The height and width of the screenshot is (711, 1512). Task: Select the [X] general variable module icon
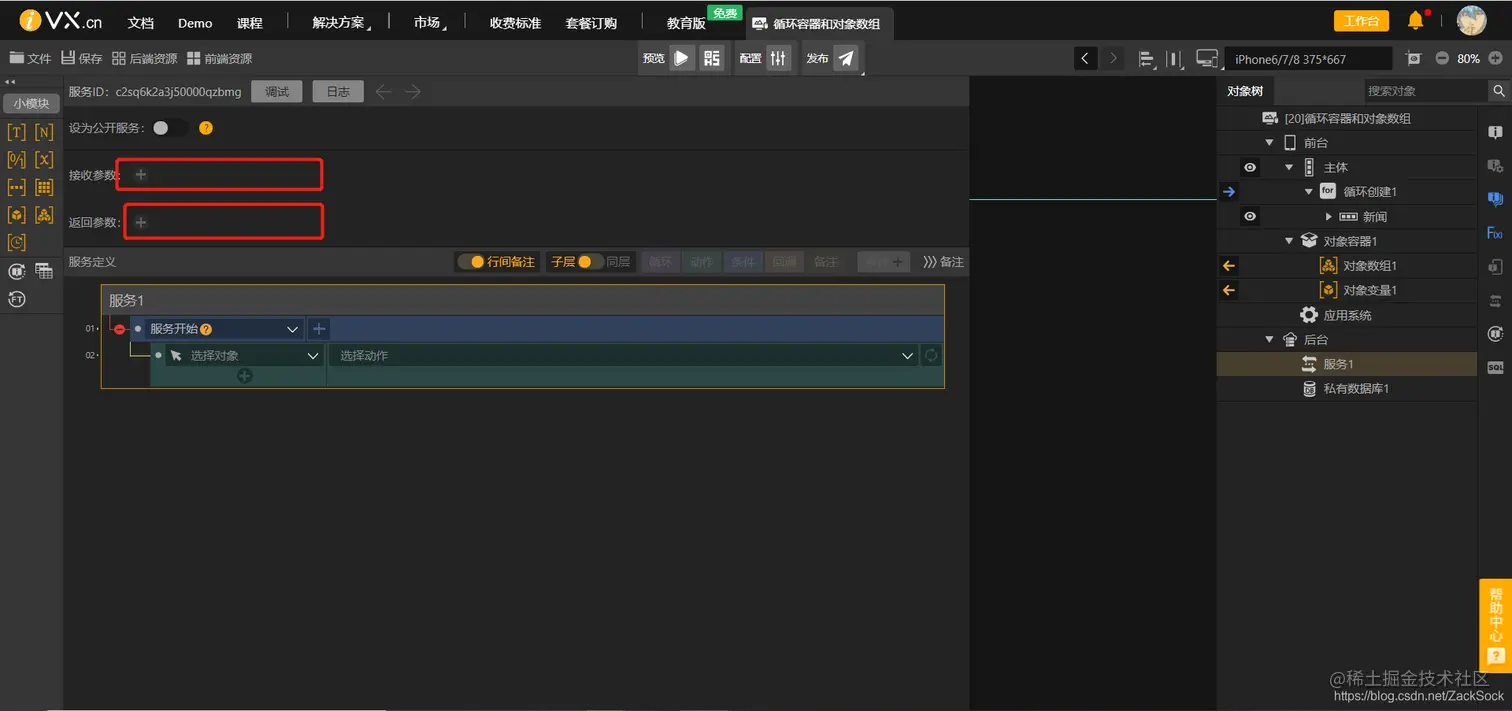point(44,159)
